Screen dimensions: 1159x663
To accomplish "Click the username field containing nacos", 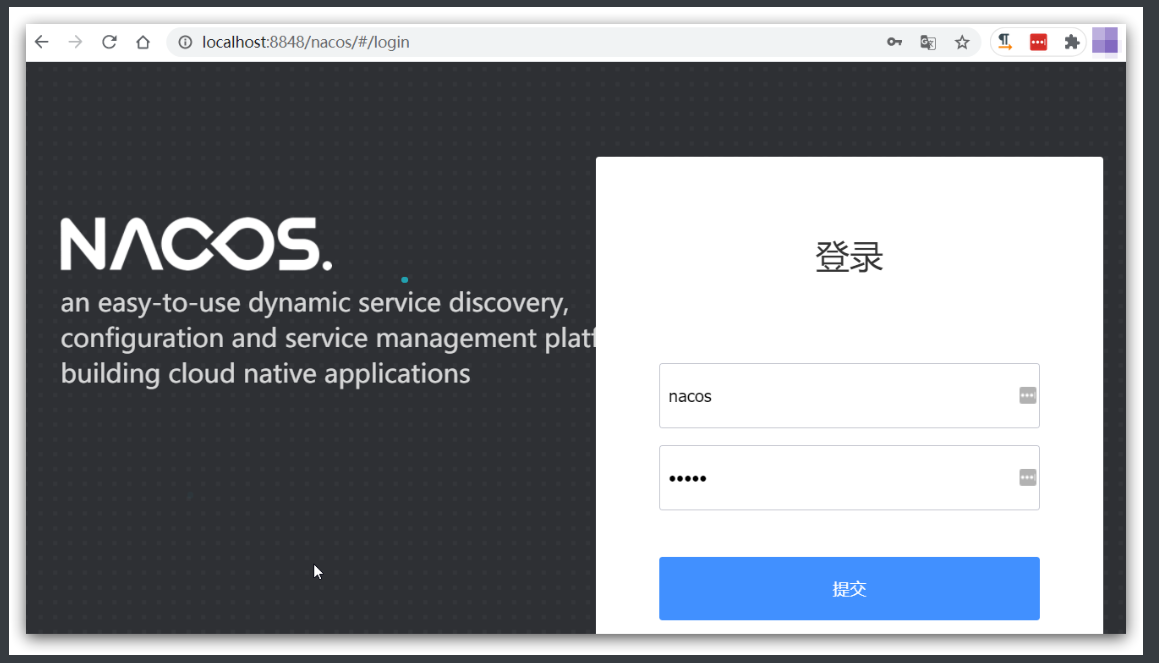I will pos(849,395).
